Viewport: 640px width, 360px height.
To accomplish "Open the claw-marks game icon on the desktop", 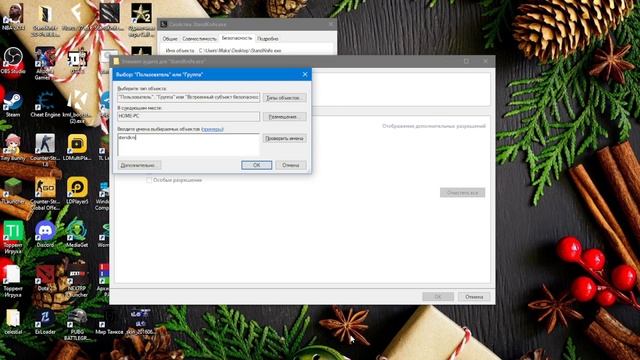I will (109, 17).
